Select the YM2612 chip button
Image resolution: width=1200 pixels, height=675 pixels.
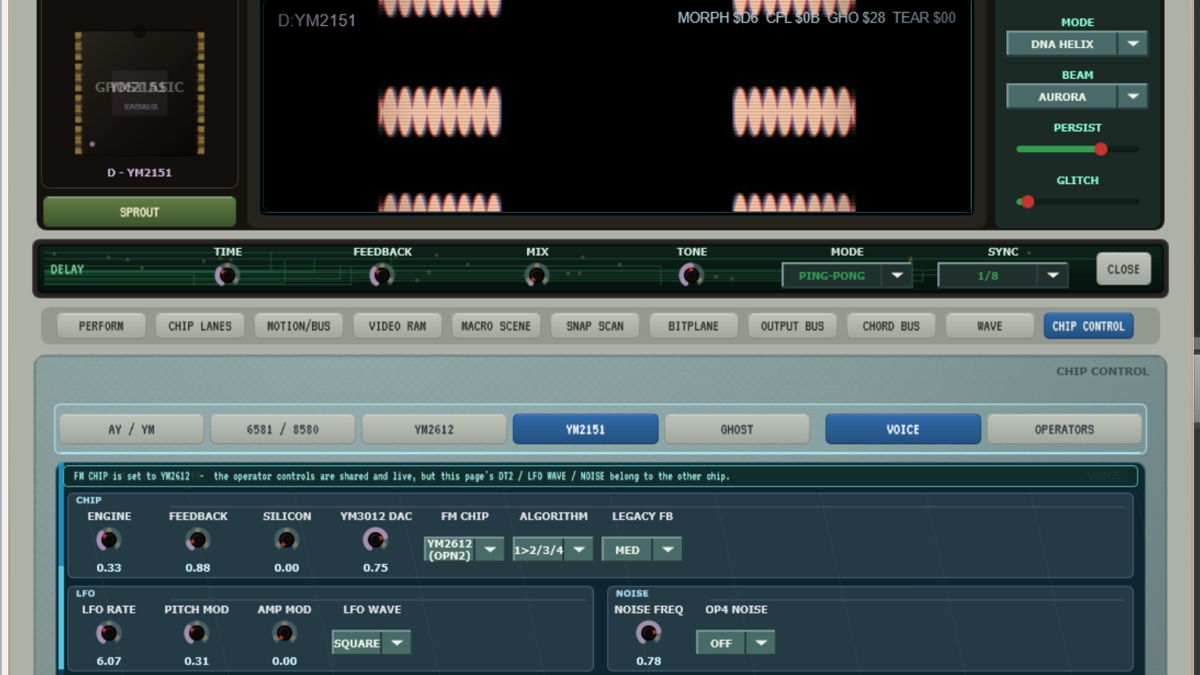click(x=434, y=429)
